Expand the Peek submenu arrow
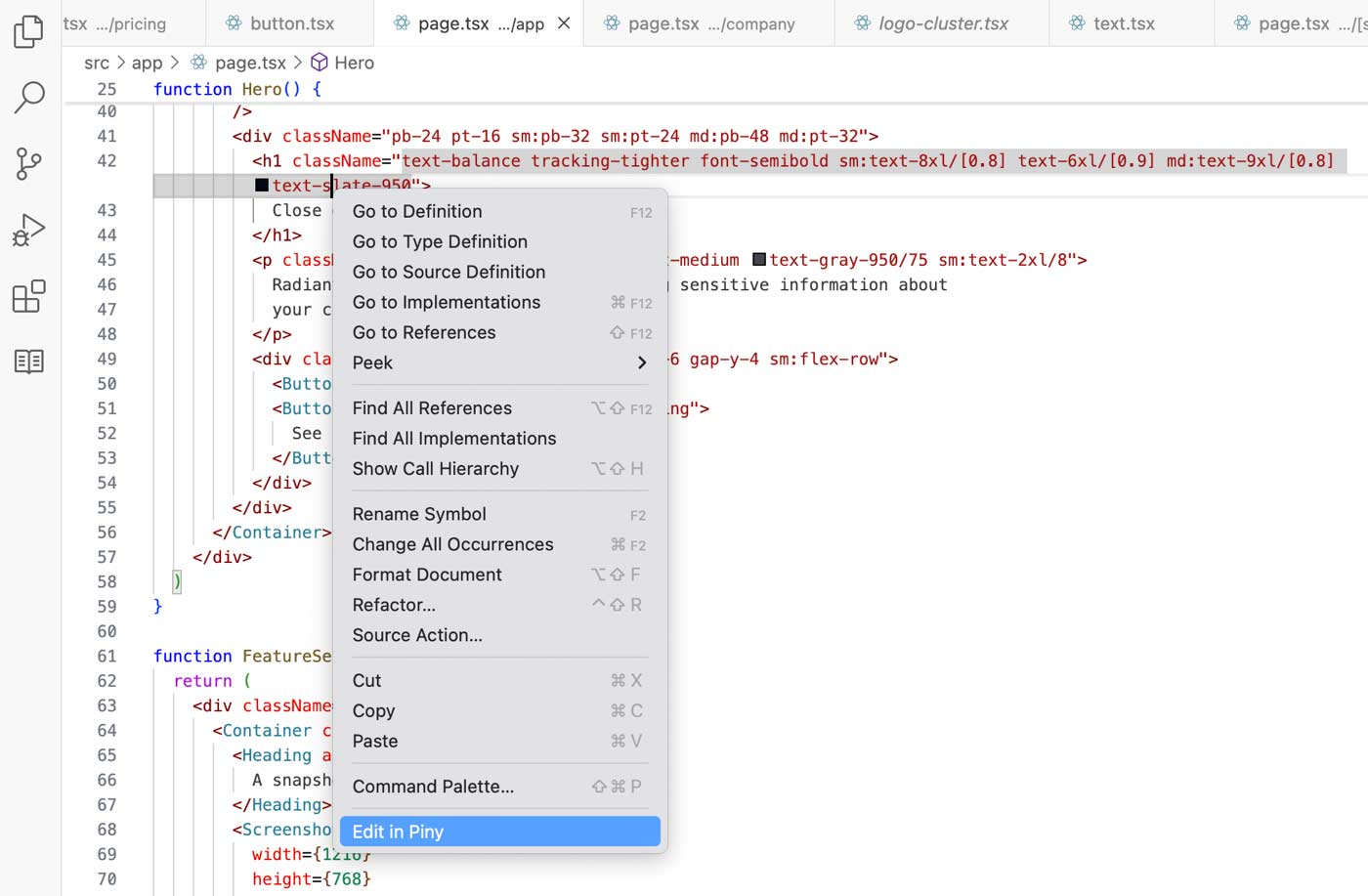Image resolution: width=1368 pixels, height=896 pixels. pos(641,363)
